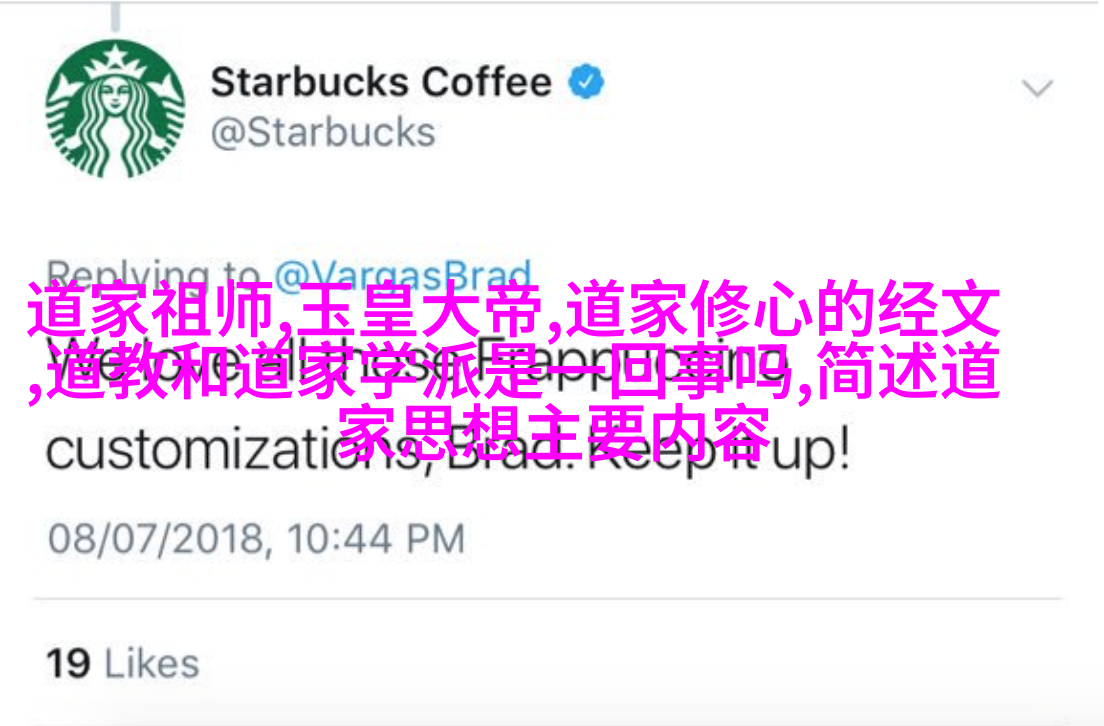The height and width of the screenshot is (726, 1104).
Task: Select the word 'Likes'
Action: click(x=152, y=663)
